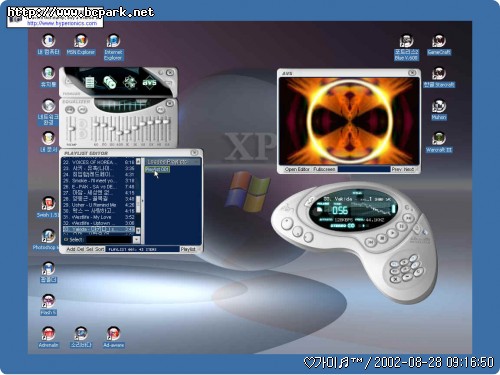Click Open Editor in AVS window
The image size is (500, 375).
[297, 169]
